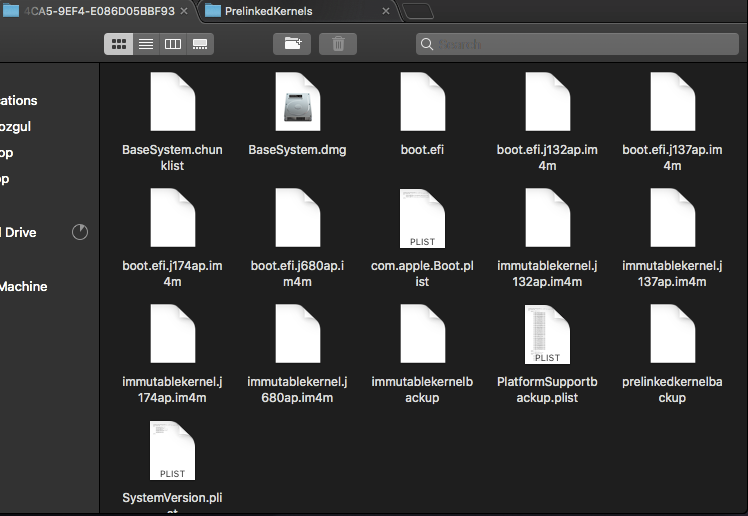748x516 pixels.
Task: Select the immutablekernel.j137ap.im4m file icon
Action: point(673,217)
